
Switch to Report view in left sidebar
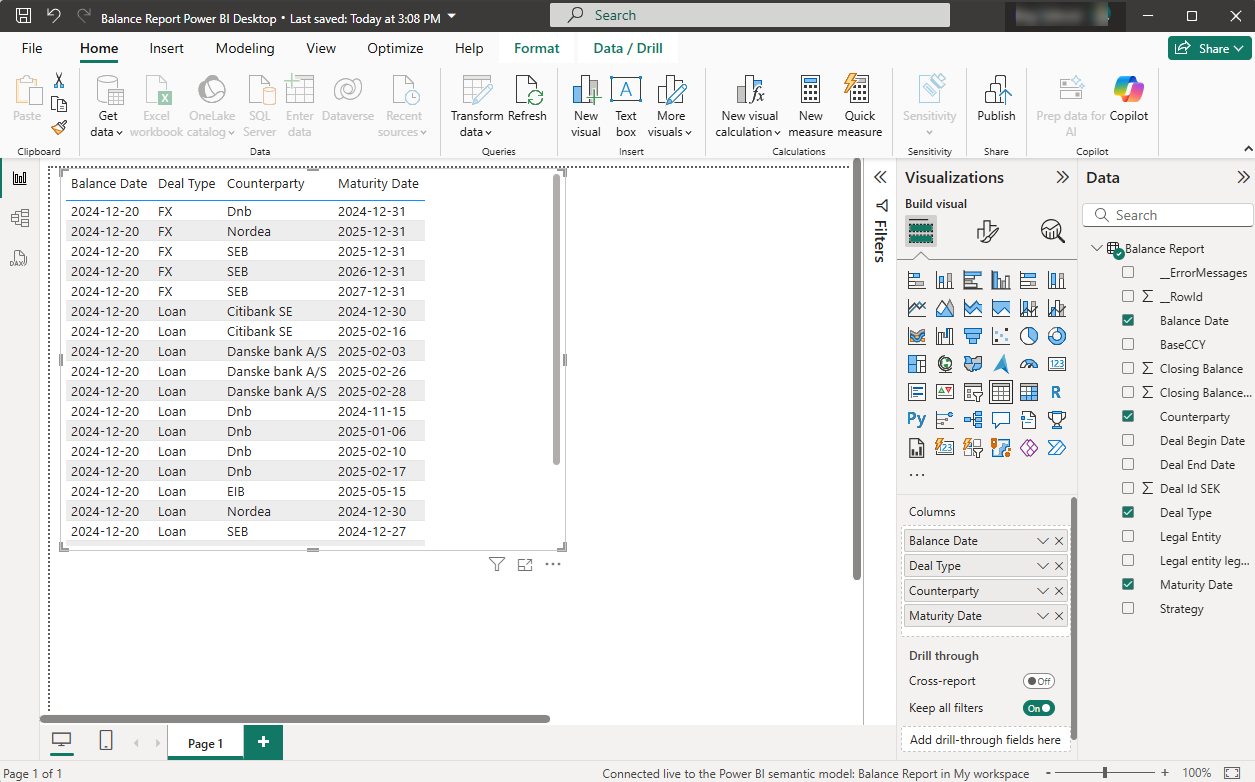pos(19,178)
